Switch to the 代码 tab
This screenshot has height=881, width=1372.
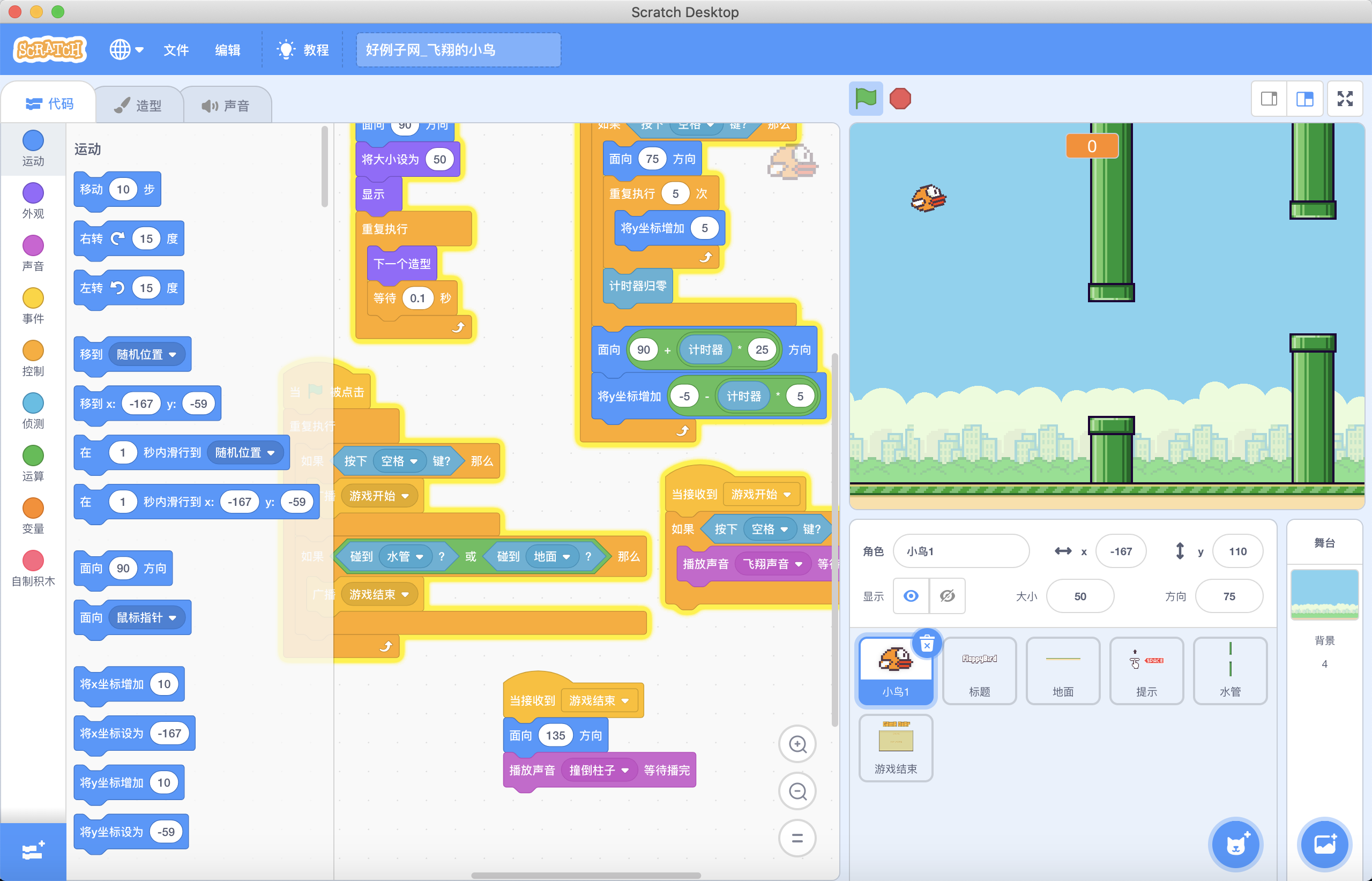[x=49, y=103]
